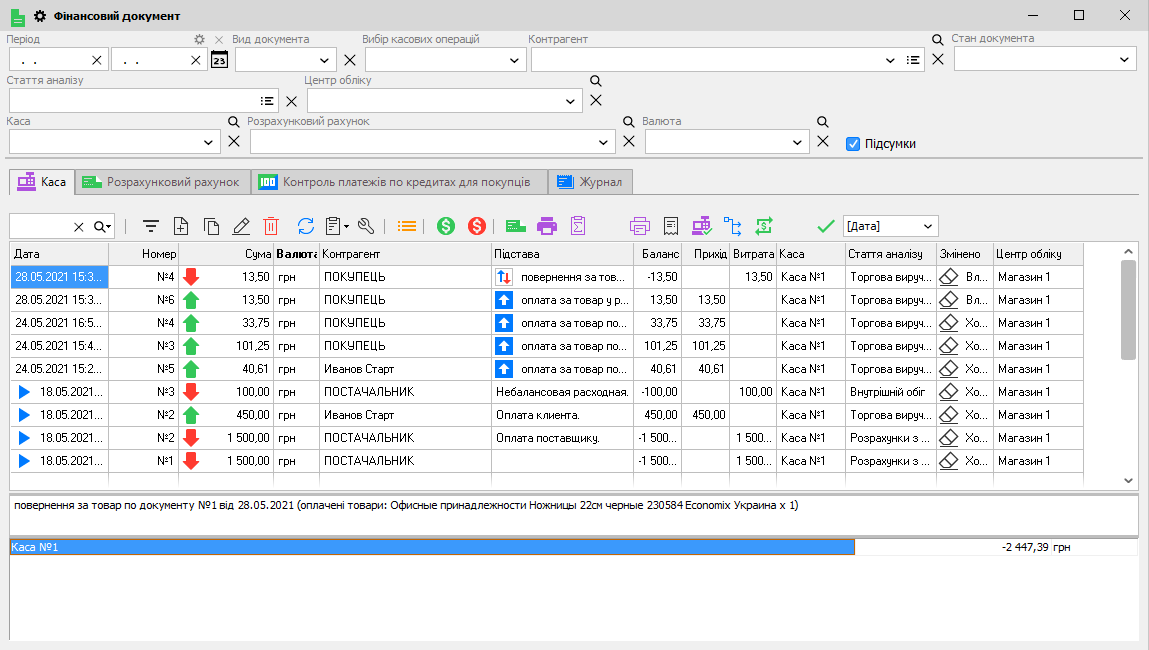Open the Стан документа dropdown
This screenshot has height=650, width=1149.
(x=1124, y=59)
